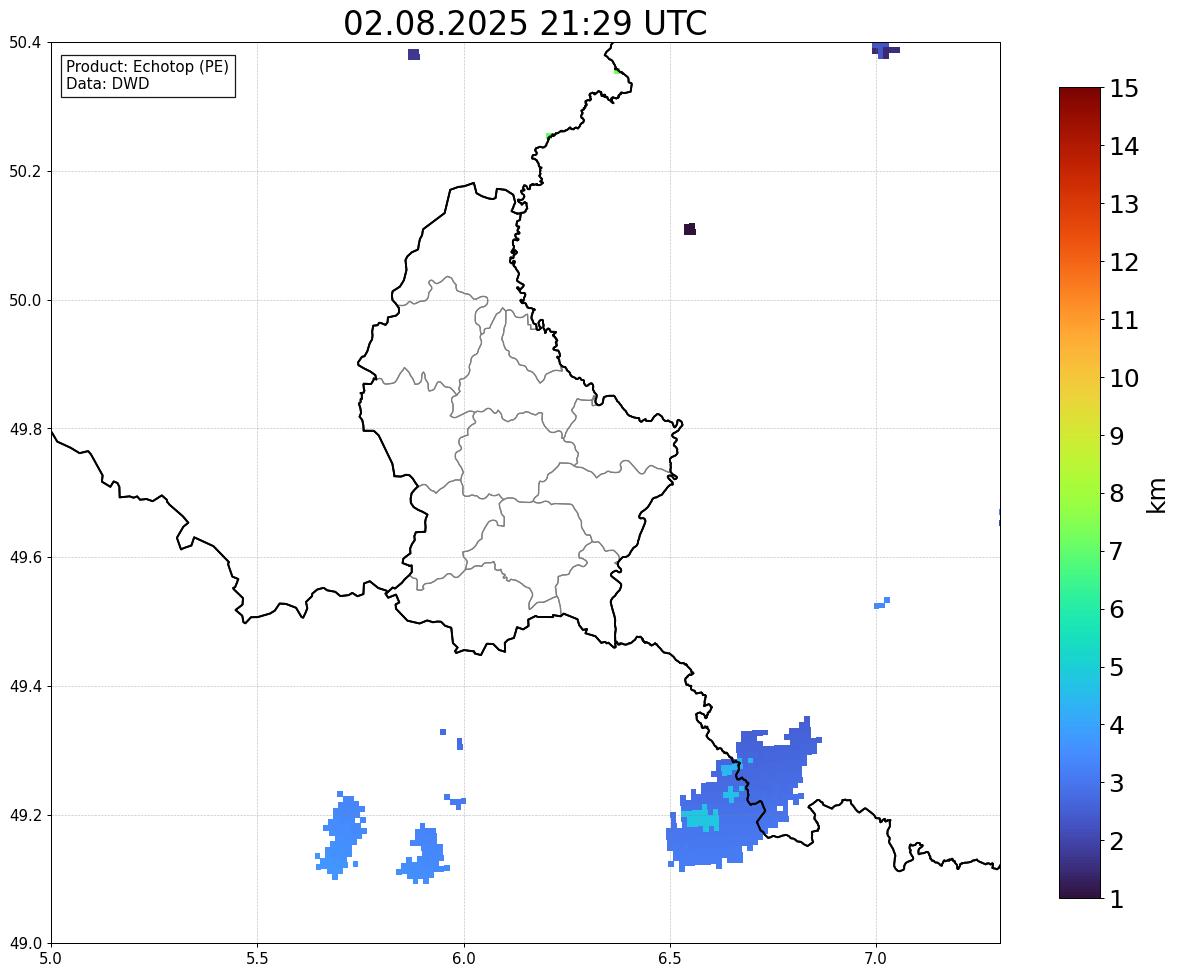Click the x-axis label 6.0
The image size is (1178, 976).
[464, 959]
